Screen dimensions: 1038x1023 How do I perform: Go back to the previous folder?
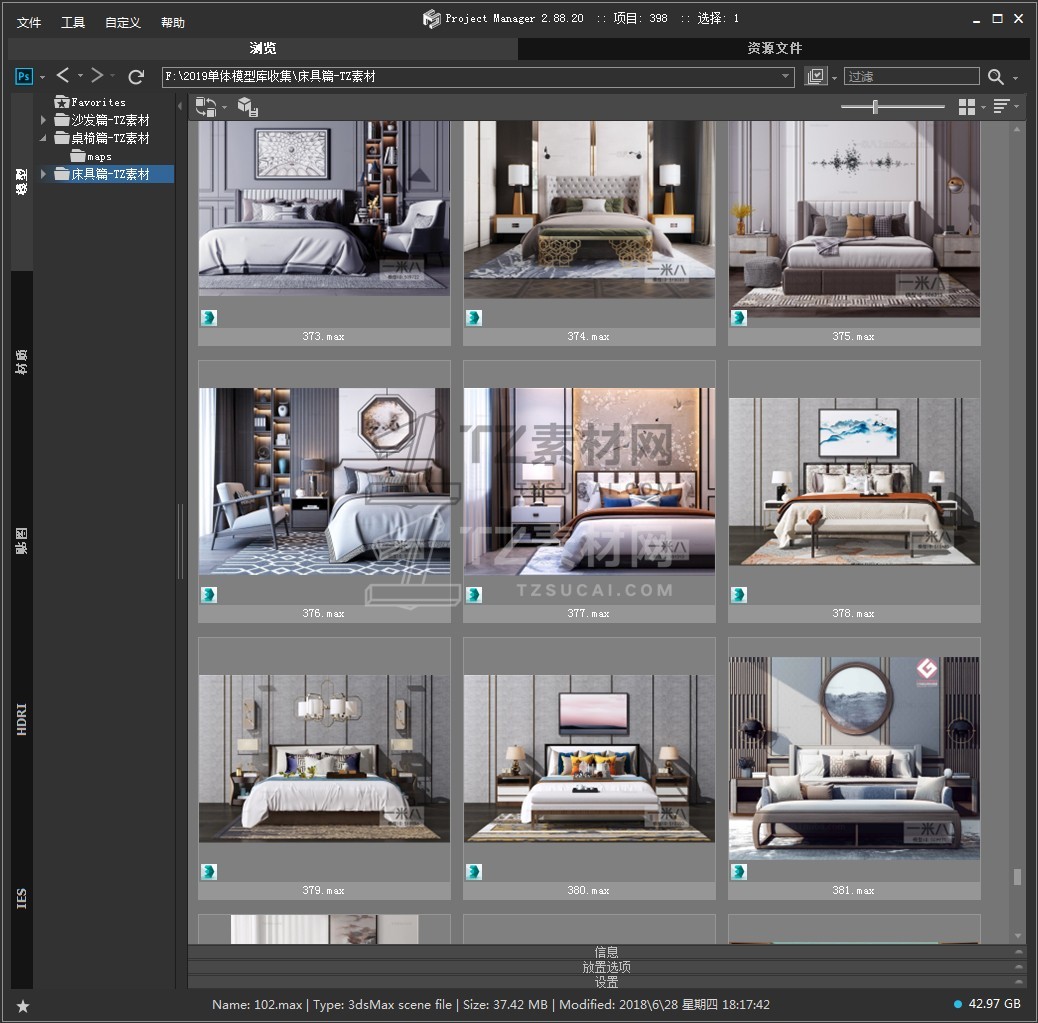tap(63, 76)
